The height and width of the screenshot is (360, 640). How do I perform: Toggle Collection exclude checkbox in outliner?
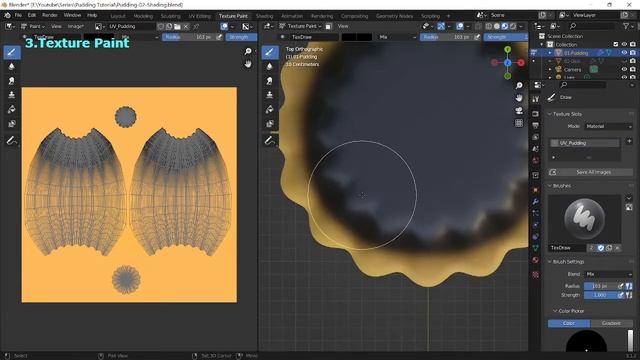click(x=616, y=44)
